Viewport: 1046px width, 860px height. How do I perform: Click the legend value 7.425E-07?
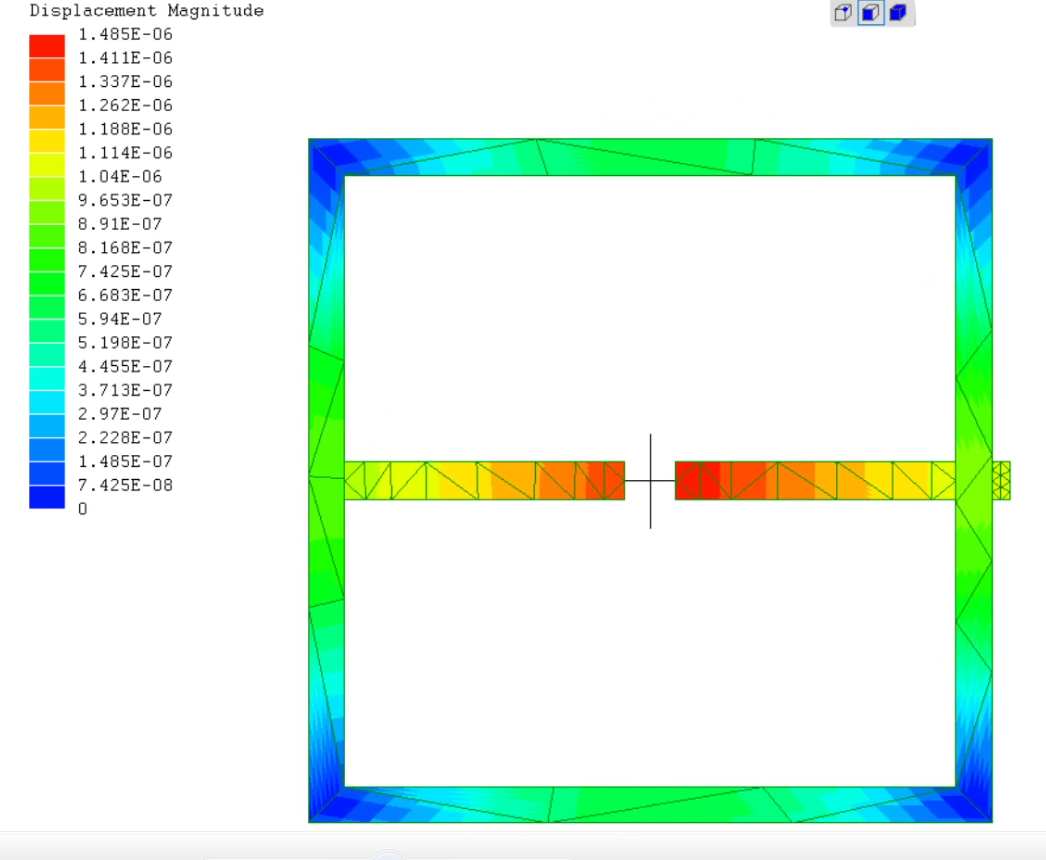pyautogui.click(x=125, y=272)
